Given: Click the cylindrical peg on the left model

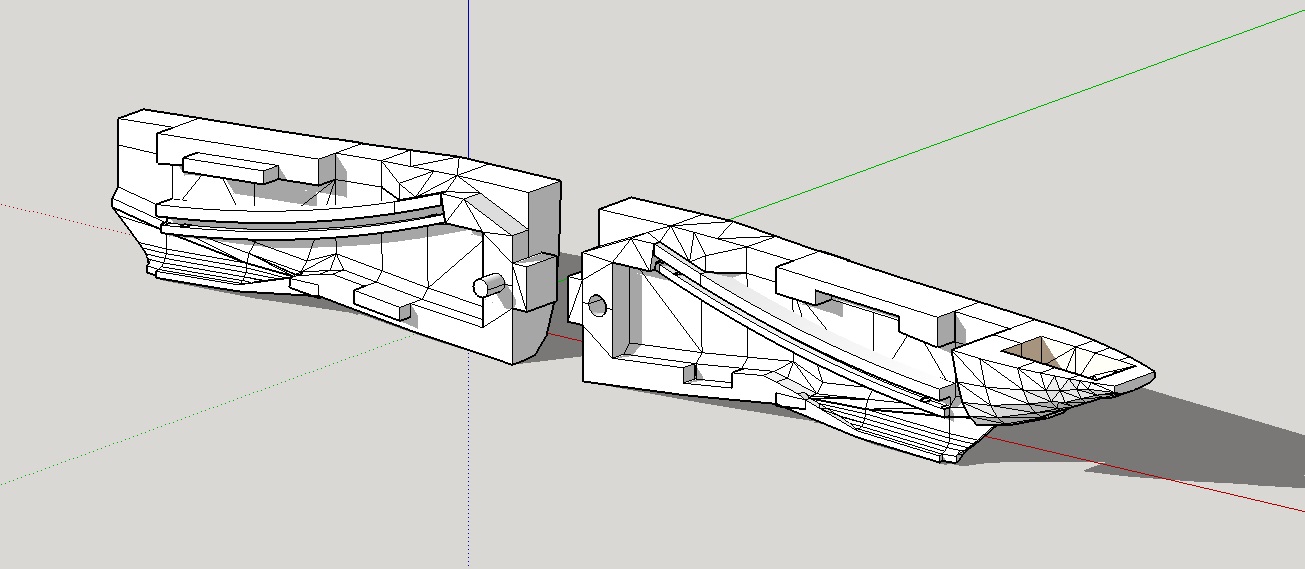Looking at the screenshot, I should pos(488,286).
